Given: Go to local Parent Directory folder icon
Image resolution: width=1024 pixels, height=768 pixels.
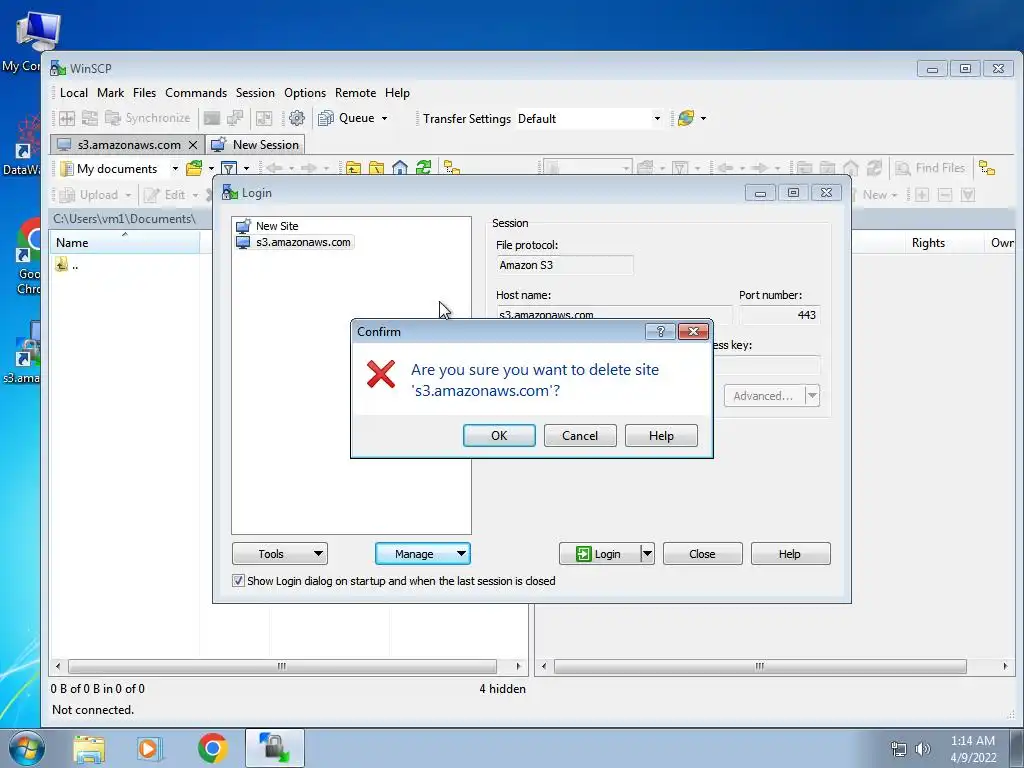Looking at the screenshot, I should tap(353, 168).
